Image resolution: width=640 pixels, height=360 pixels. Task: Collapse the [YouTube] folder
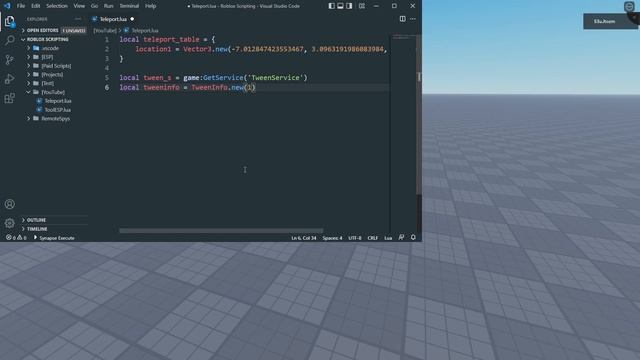(53, 92)
